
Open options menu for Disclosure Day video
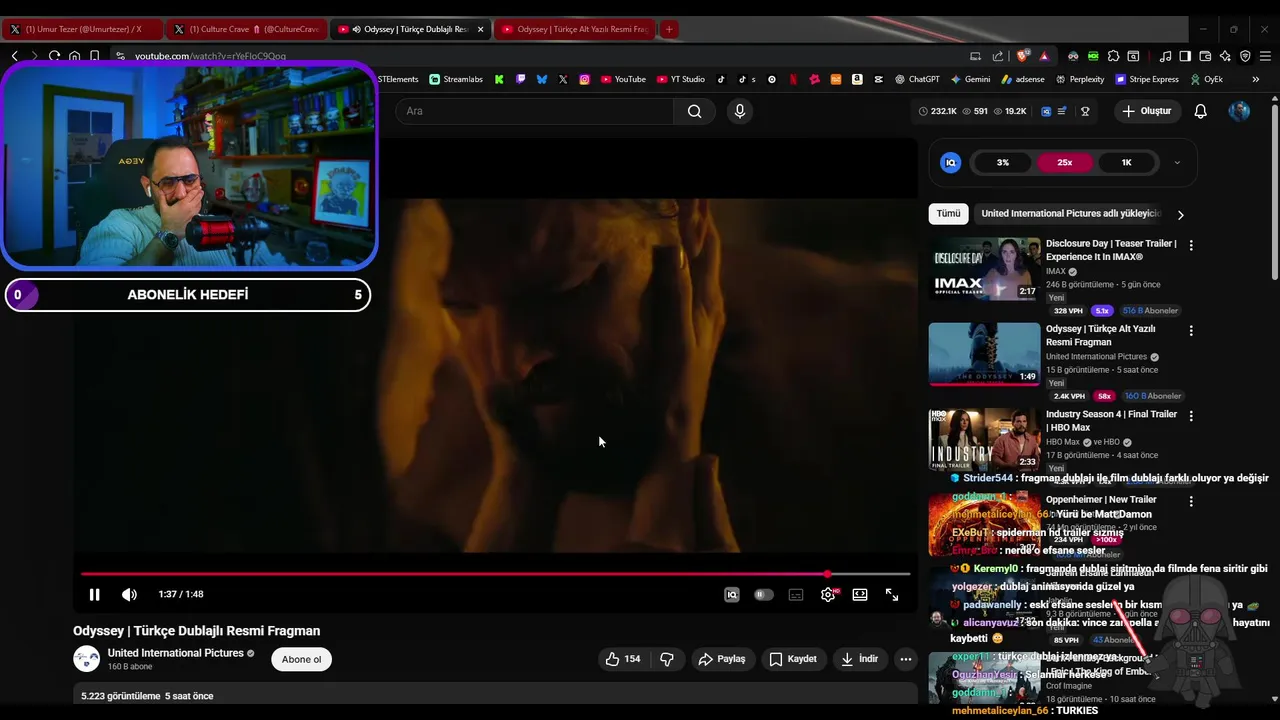1190,245
